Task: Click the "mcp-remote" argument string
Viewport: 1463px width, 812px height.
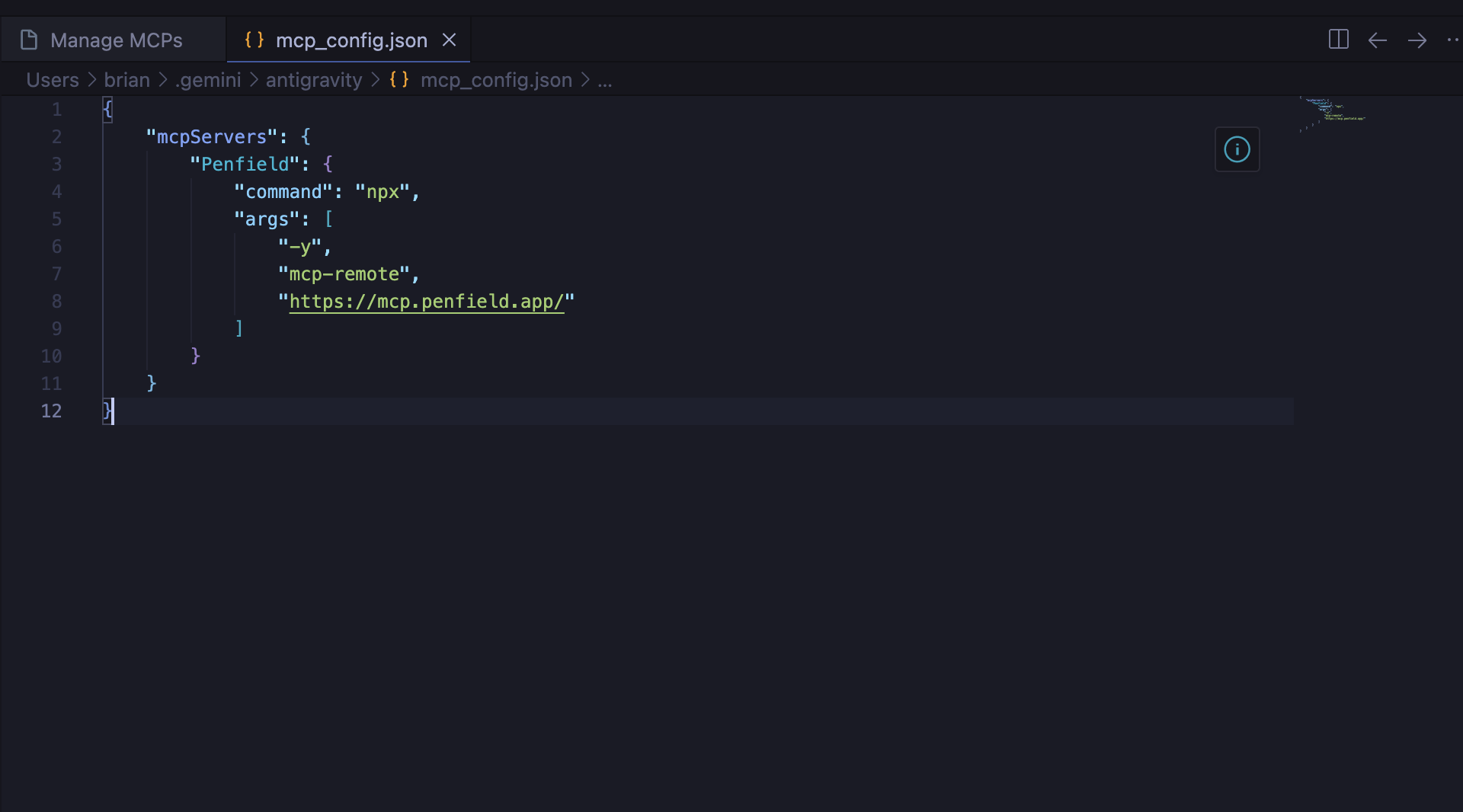Action: [344, 274]
